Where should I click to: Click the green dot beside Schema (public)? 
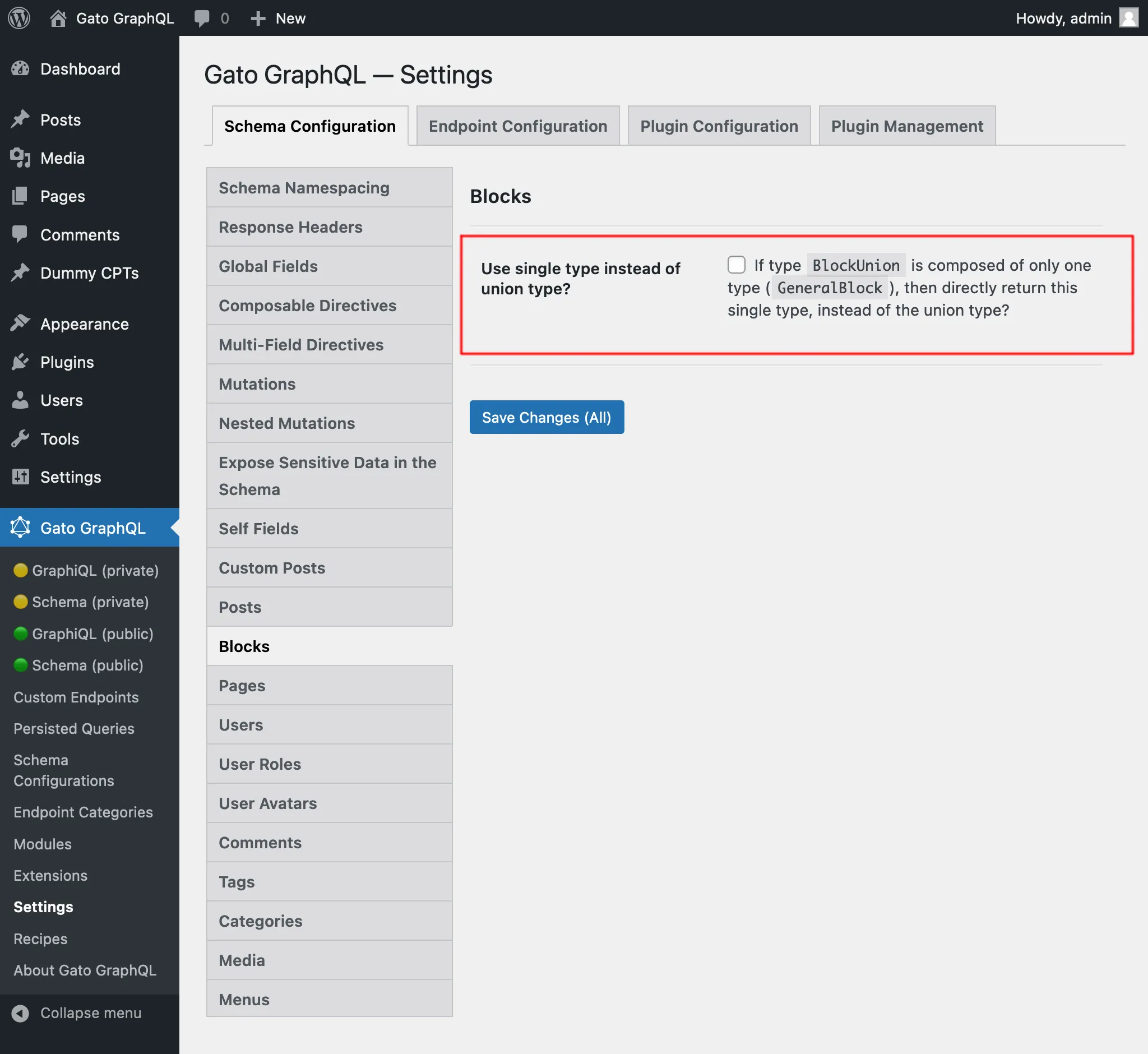tap(21, 665)
